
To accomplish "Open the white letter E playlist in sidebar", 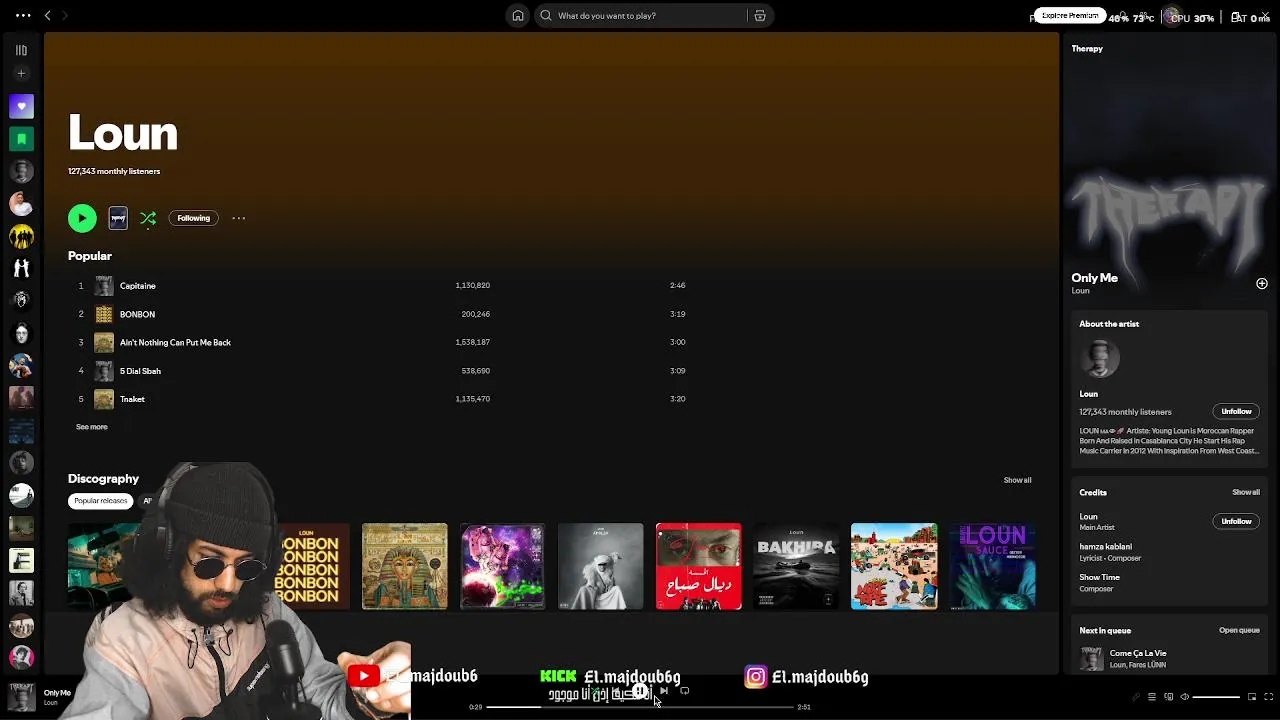I will [21, 561].
